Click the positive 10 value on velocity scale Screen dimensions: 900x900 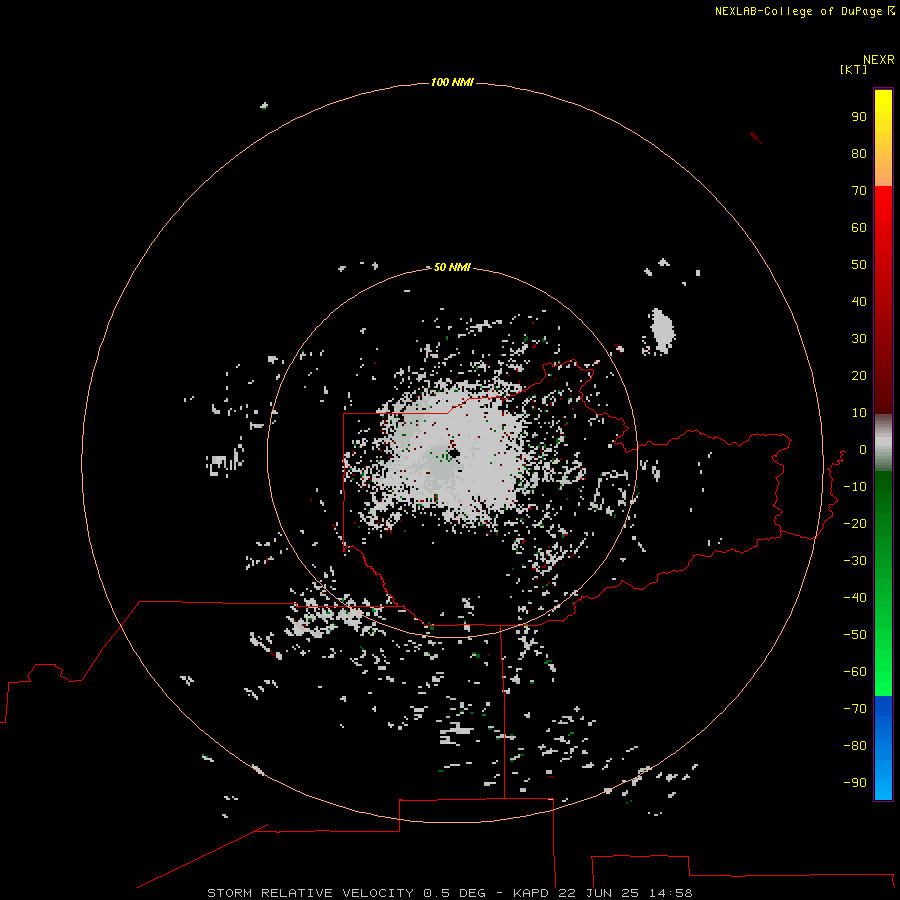pos(859,413)
